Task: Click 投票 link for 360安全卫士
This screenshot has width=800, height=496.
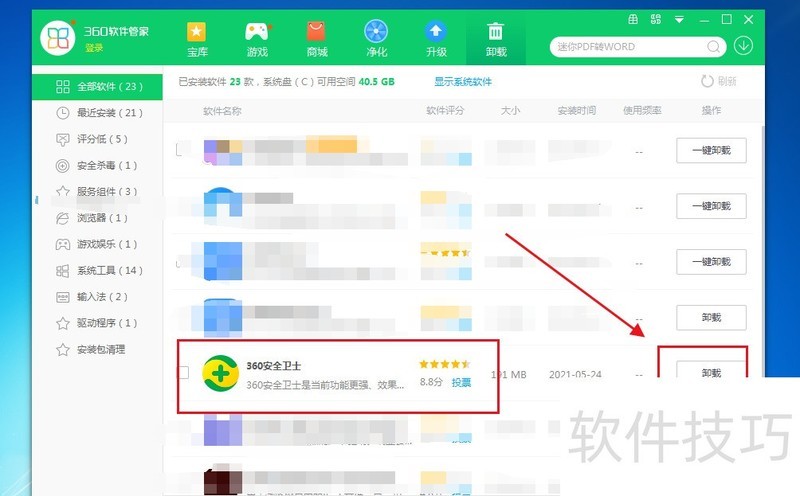Action: 461,382
